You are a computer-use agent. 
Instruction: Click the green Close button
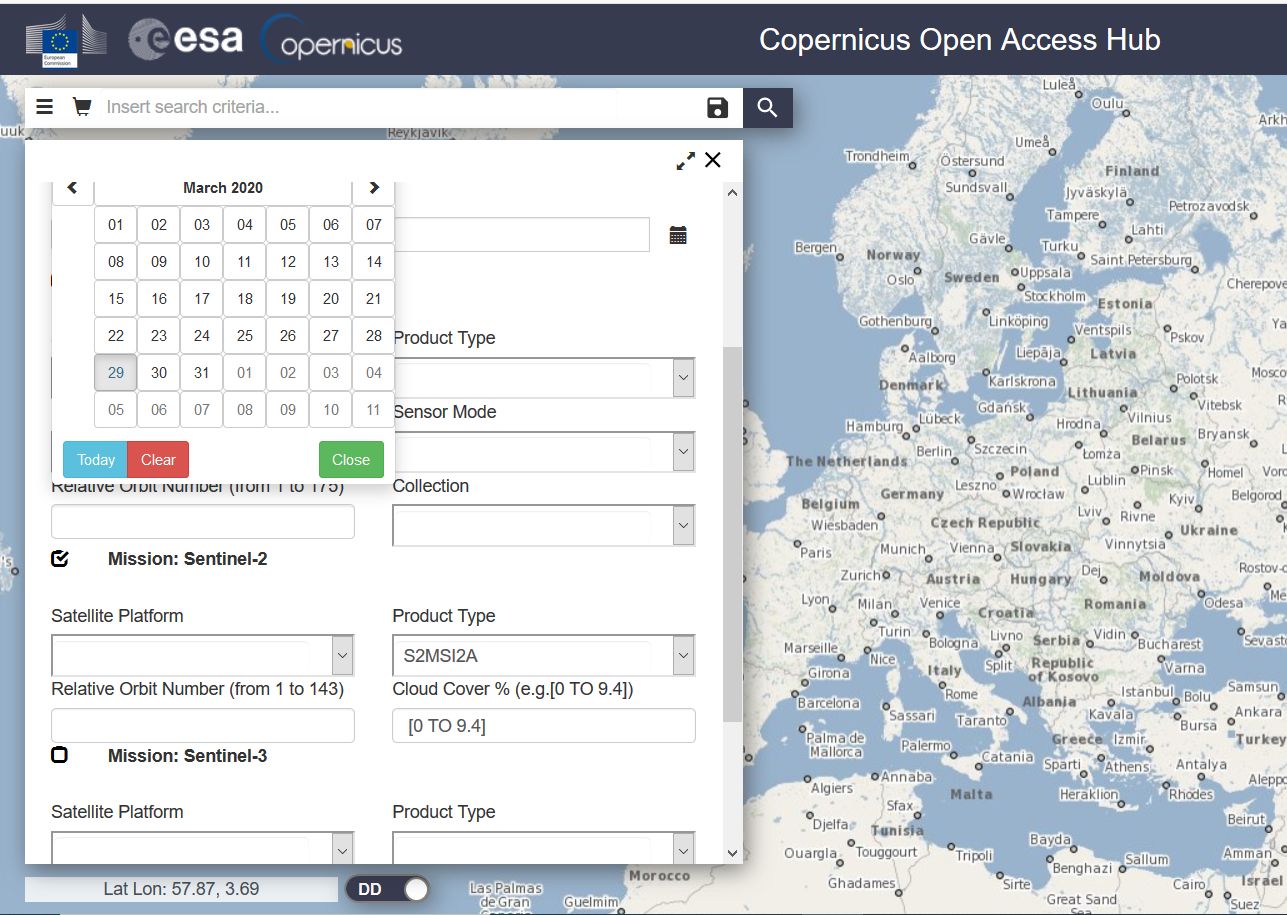click(x=351, y=460)
